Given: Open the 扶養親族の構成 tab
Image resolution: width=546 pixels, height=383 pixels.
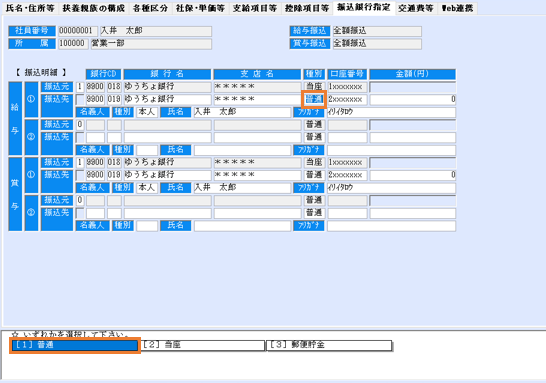Looking at the screenshot, I should [x=93, y=8].
